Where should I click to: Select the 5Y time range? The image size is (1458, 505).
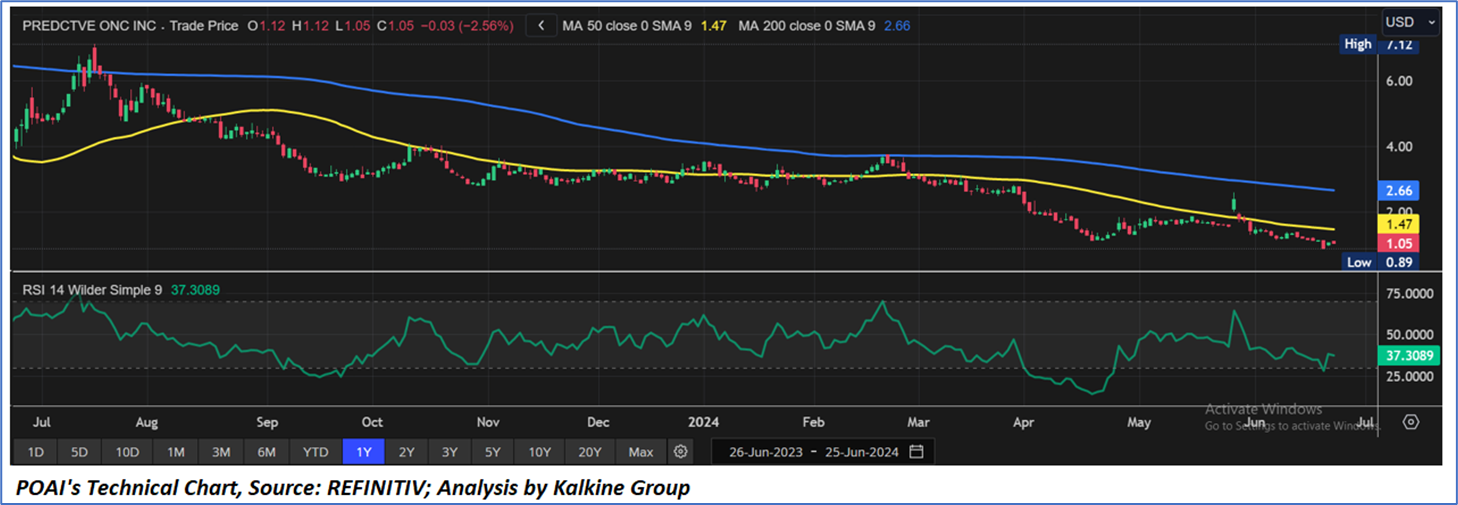pyautogui.click(x=493, y=452)
